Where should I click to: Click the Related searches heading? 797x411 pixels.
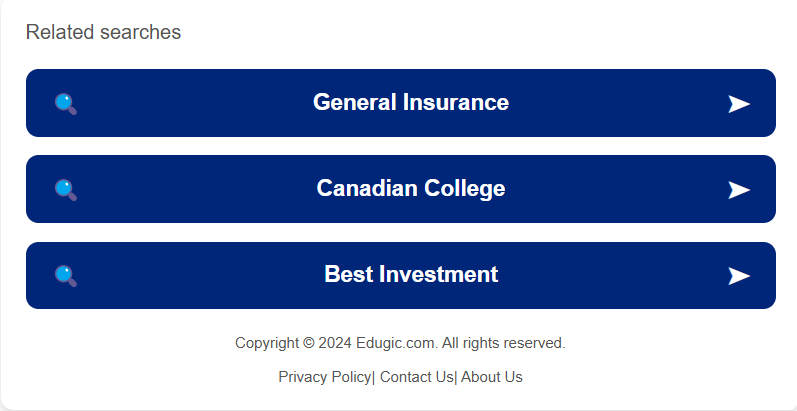tap(103, 32)
